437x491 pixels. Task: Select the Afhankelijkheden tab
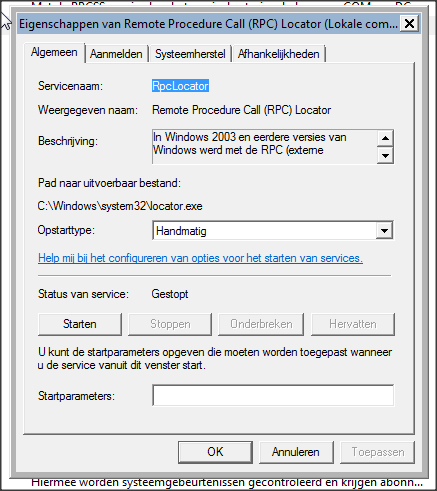(279, 54)
